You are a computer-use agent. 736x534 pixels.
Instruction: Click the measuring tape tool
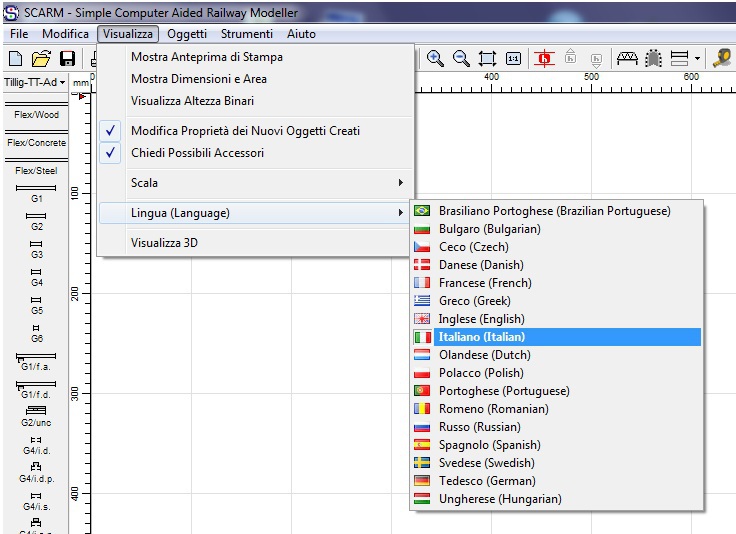[x=722, y=58]
